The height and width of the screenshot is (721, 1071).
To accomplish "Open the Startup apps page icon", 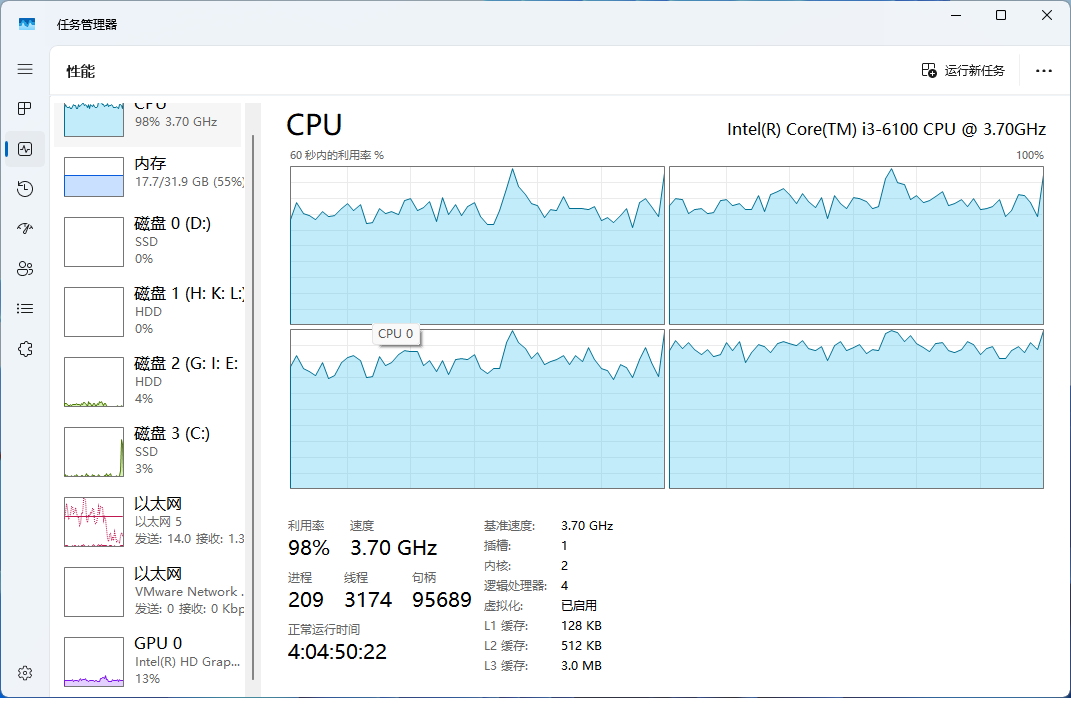I will pyautogui.click(x=26, y=229).
